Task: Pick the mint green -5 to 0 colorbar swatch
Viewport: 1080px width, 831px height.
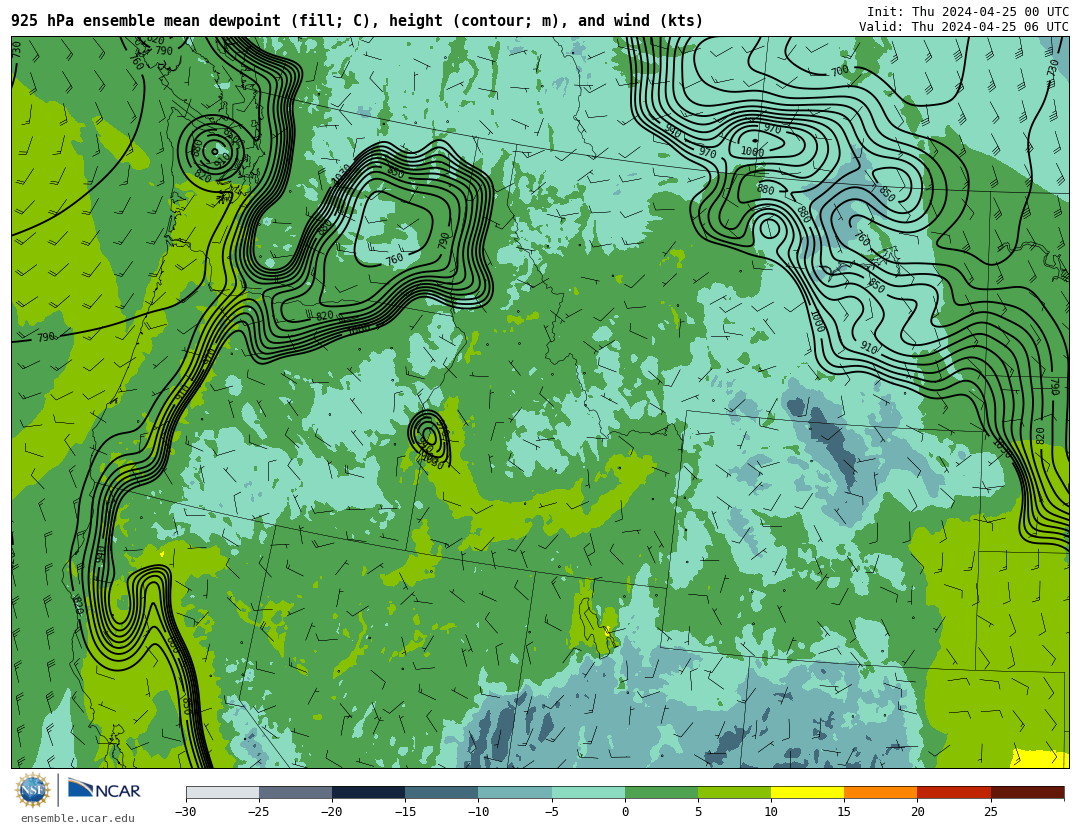Action: click(588, 792)
